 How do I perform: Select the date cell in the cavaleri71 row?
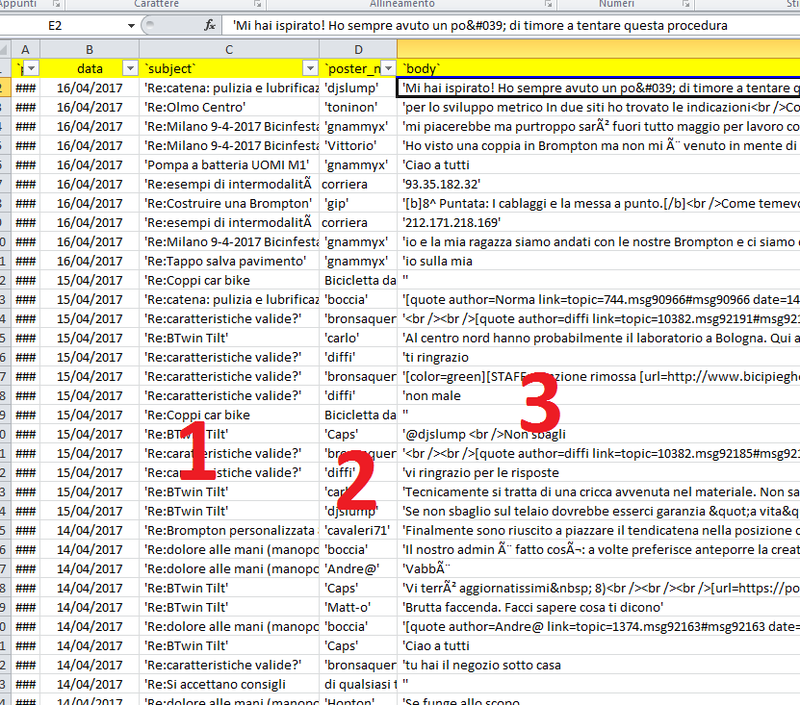click(x=89, y=531)
